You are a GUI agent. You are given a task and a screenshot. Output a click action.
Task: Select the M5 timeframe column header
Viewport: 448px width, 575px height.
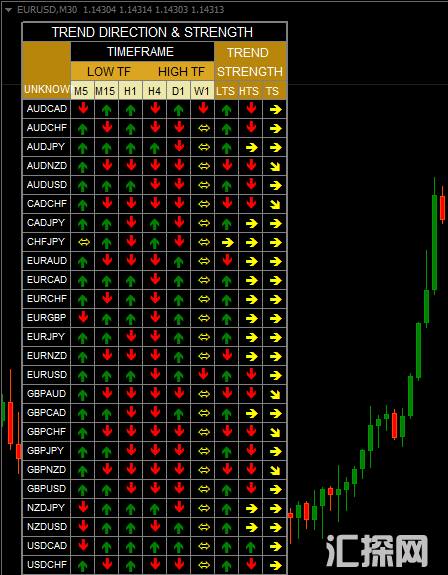click(x=82, y=90)
